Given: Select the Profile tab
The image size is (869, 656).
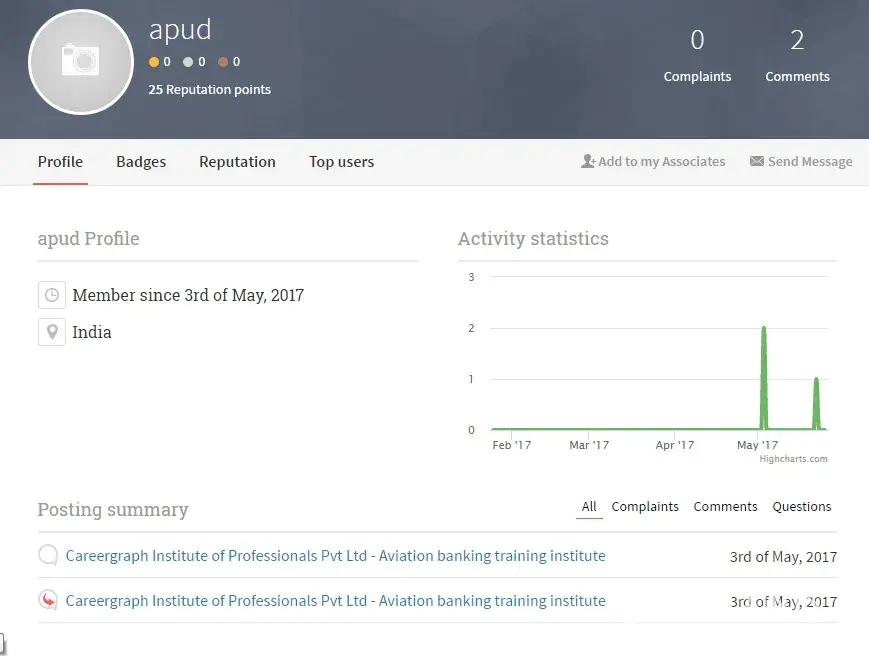Looking at the screenshot, I should [x=60, y=162].
